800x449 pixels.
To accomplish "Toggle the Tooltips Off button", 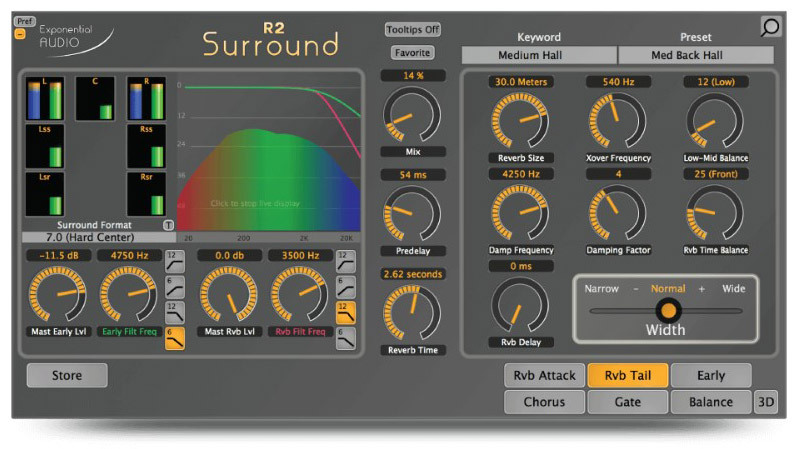I will (412, 30).
